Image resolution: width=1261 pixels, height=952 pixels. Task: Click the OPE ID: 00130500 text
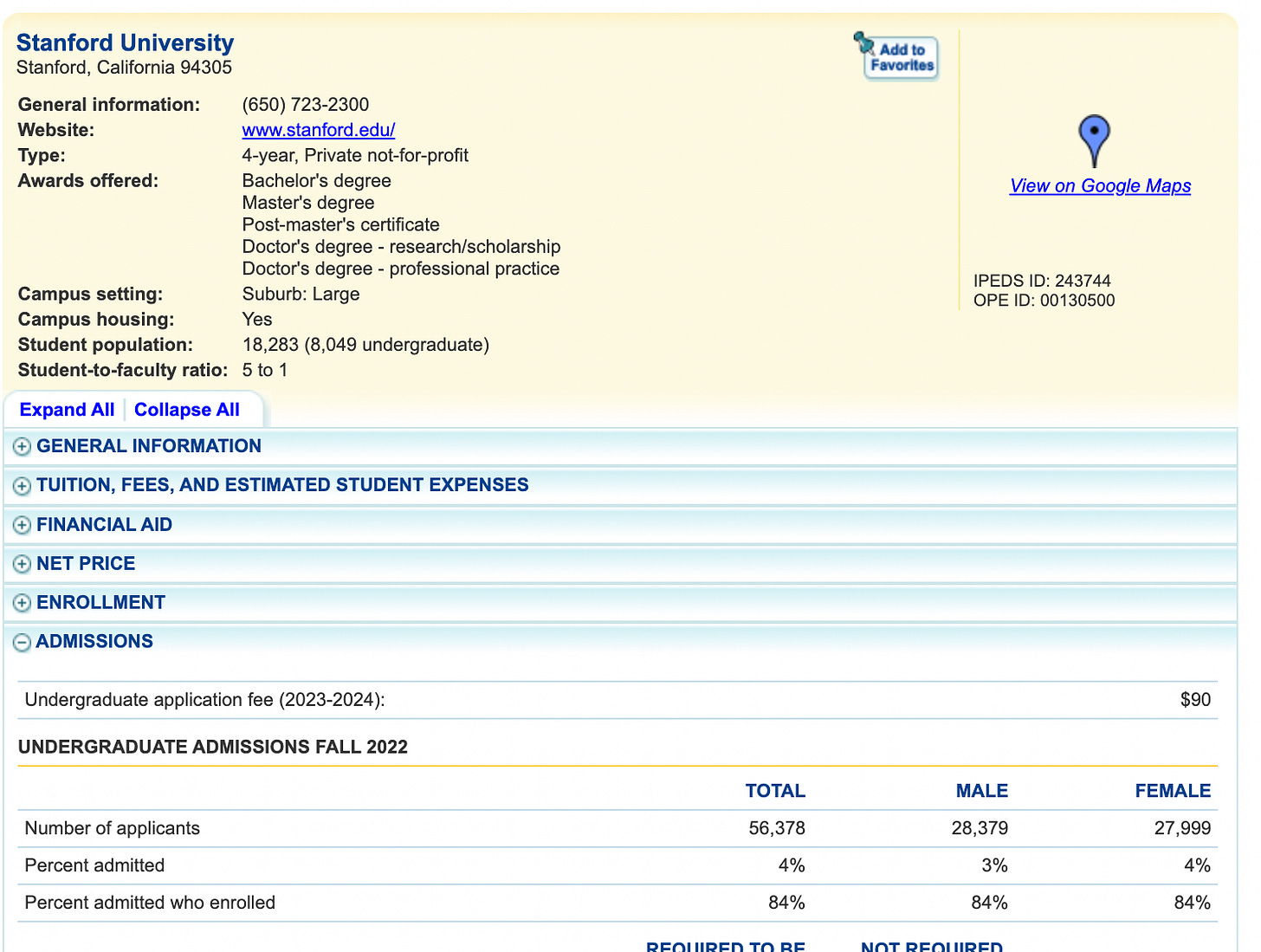click(1044, 301)
